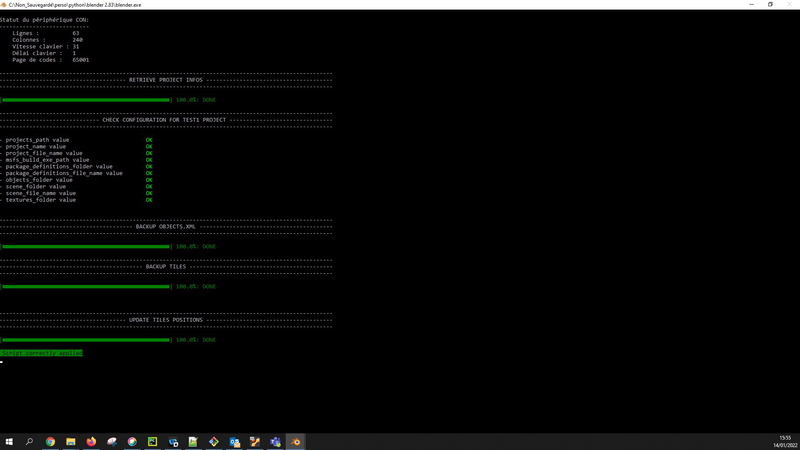Click the console icon in the title bar

[x=4, y=4]
